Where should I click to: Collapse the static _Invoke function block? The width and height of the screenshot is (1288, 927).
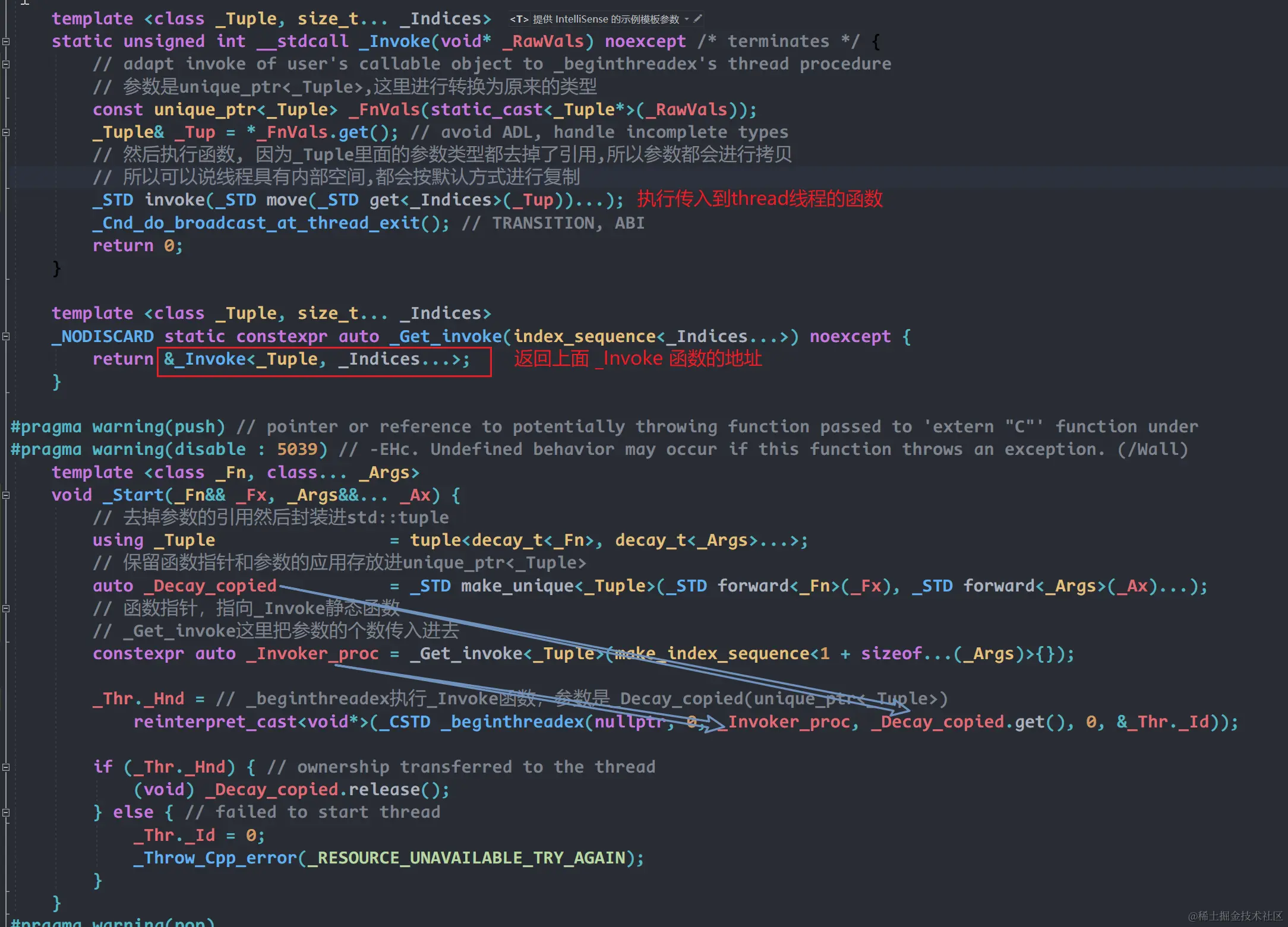[x=6, y=42]
